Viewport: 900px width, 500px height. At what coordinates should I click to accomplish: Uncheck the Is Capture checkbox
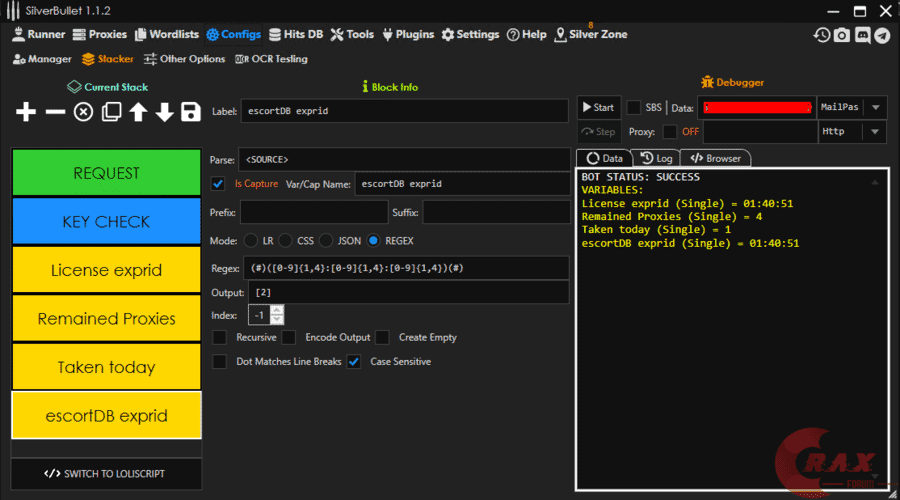219,184
